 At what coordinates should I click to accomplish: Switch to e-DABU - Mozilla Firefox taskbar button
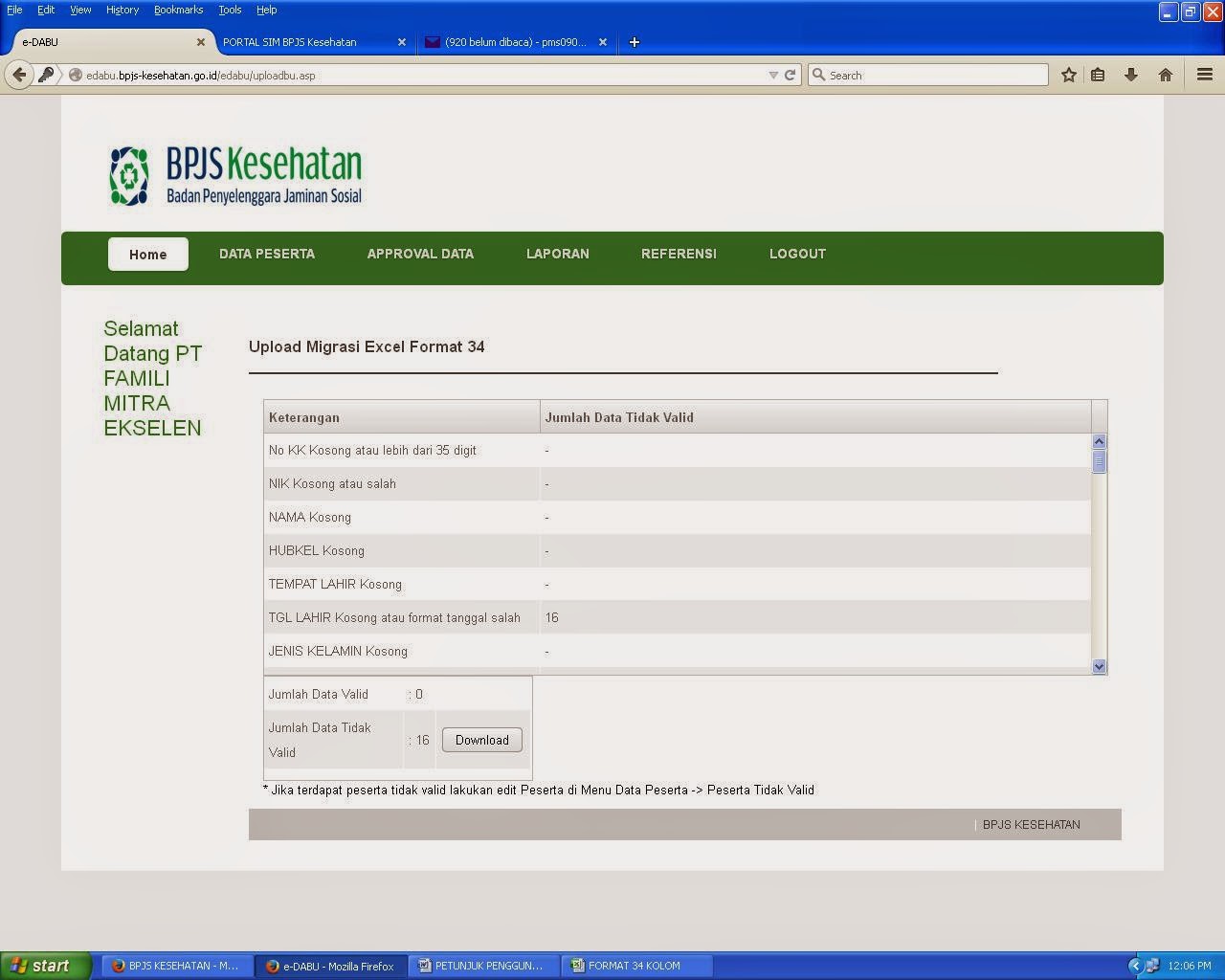[331, 966]
